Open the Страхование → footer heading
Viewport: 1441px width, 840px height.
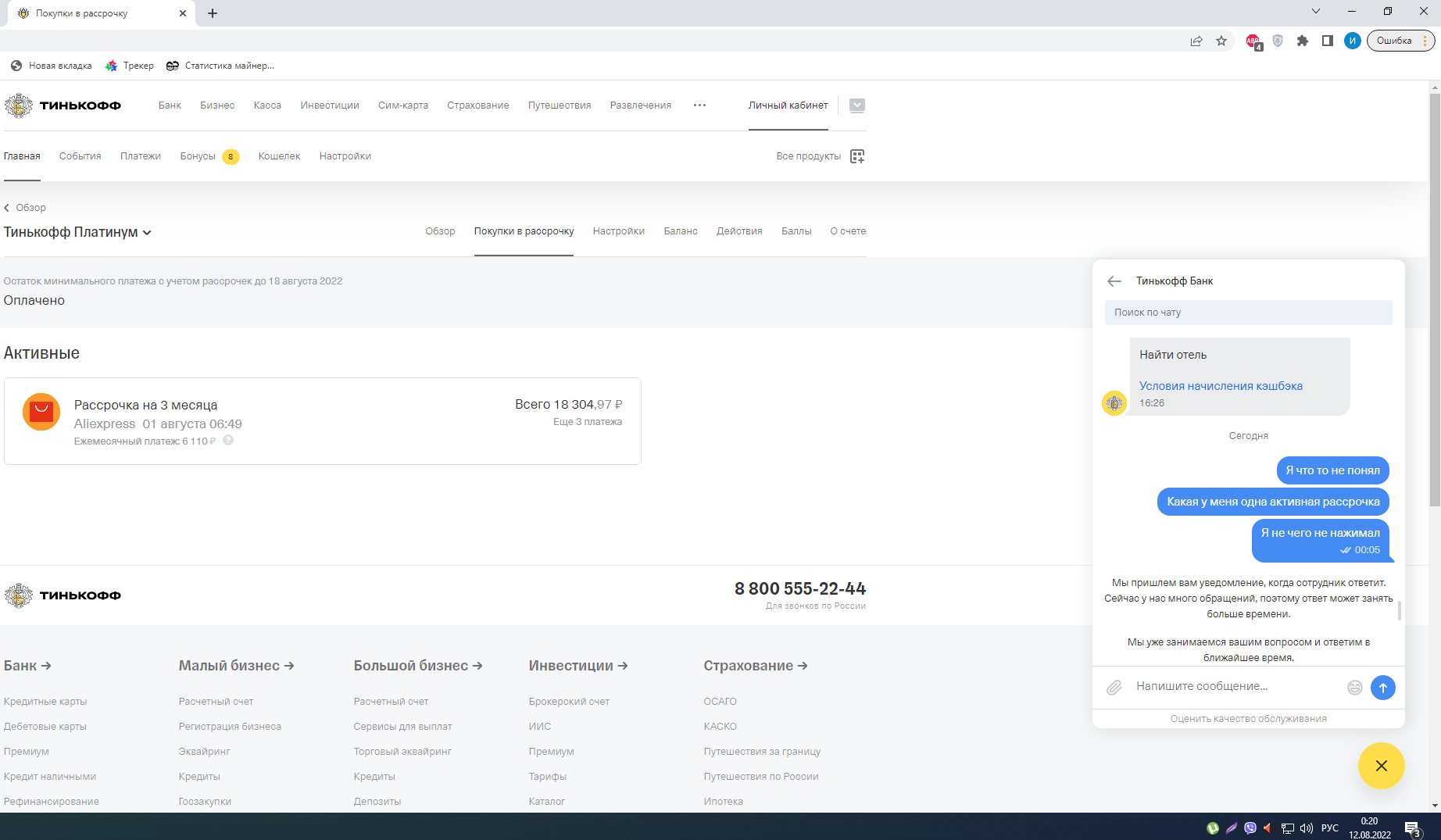tap(756, 666)
